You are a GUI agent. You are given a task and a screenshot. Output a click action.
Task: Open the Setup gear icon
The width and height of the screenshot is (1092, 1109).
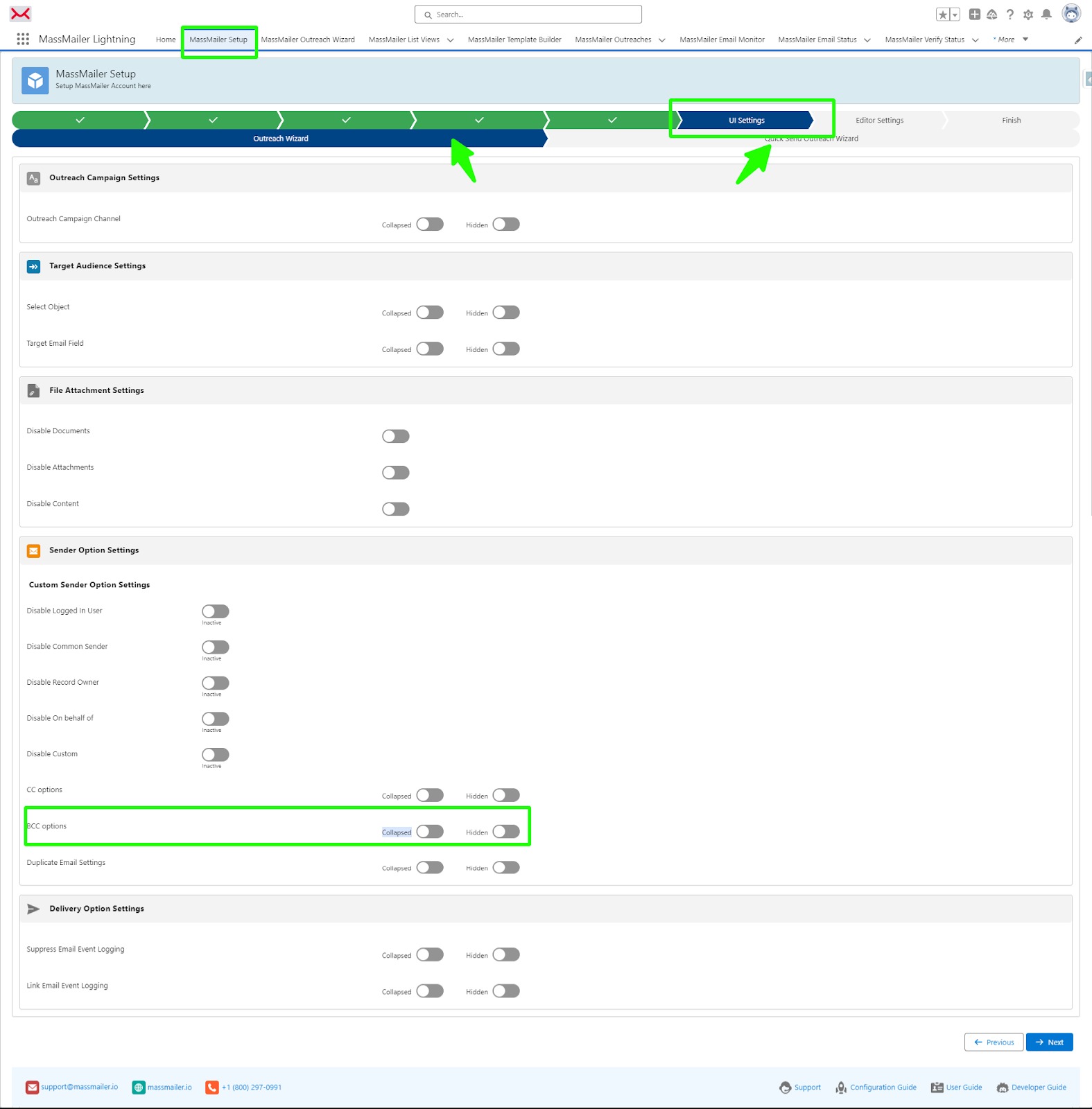(x=1028, y=15)
